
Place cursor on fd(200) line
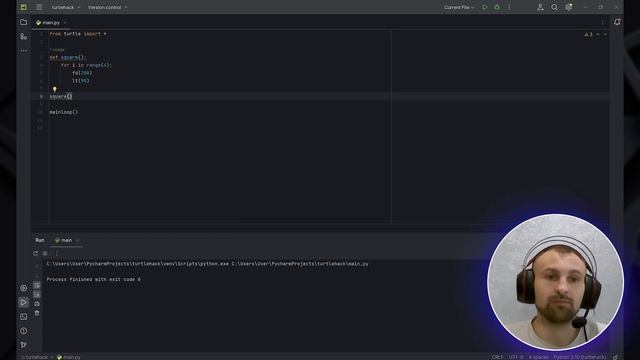tap(82, 73)
